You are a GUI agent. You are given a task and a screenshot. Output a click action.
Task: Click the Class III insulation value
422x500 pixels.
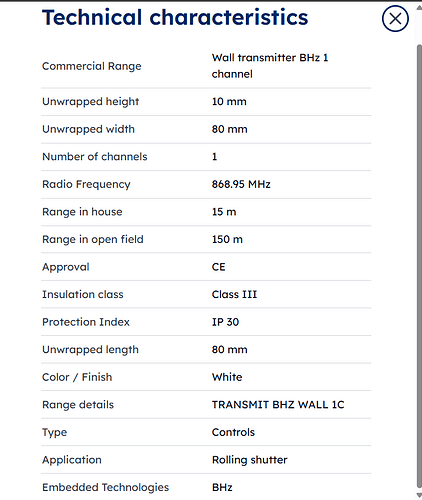pos(234,295)
